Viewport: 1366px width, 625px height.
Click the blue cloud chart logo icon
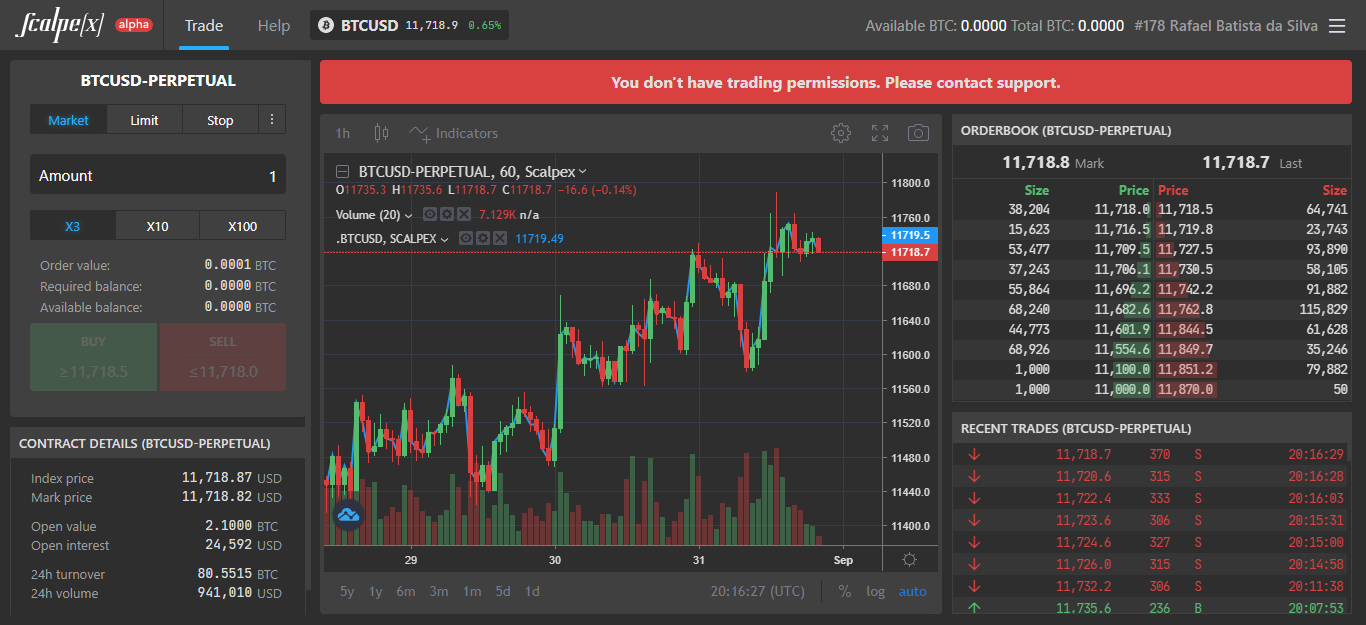(348, 515)
